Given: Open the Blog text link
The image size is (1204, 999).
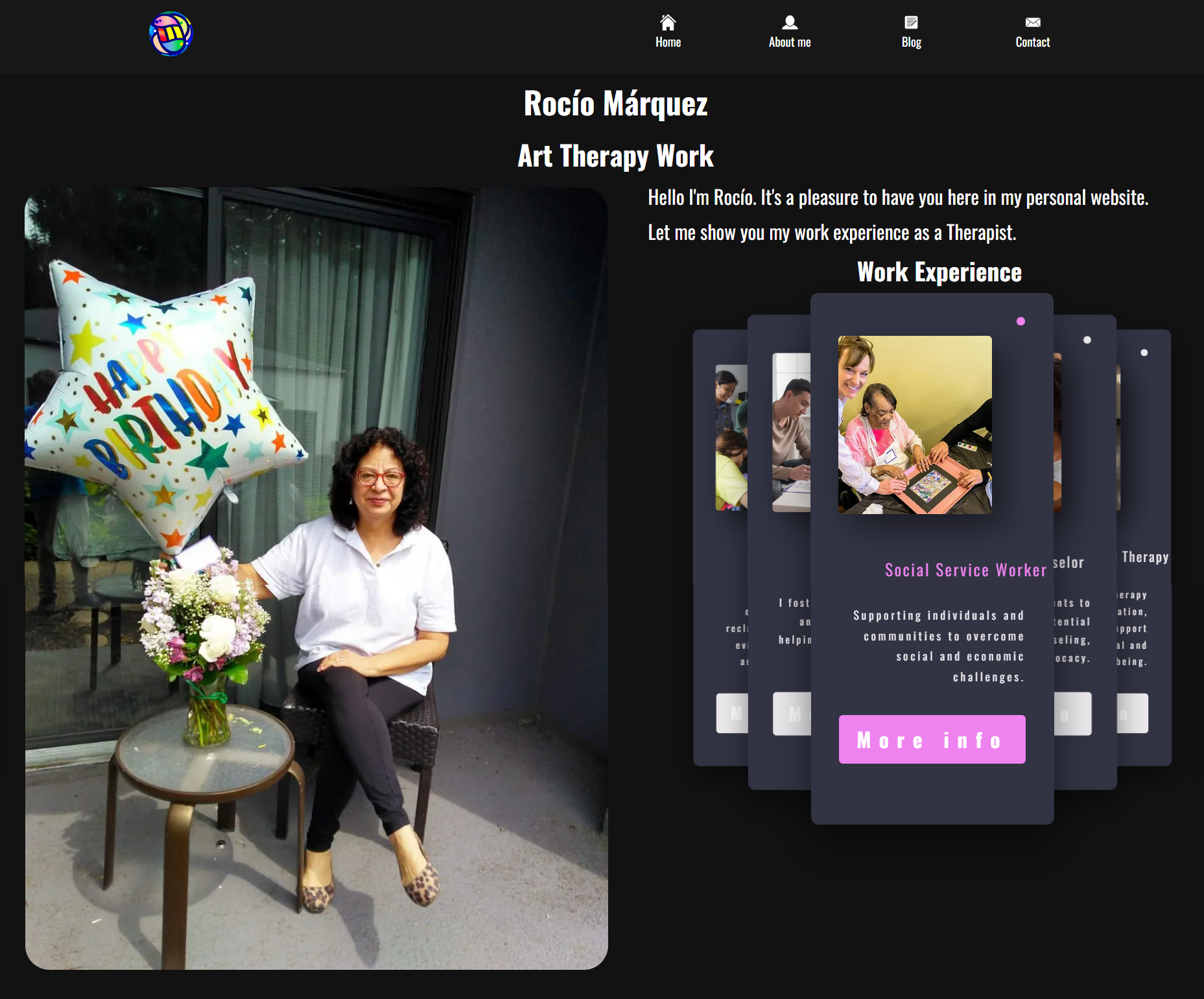Looking at the screenshot, I should click(911, 42).
